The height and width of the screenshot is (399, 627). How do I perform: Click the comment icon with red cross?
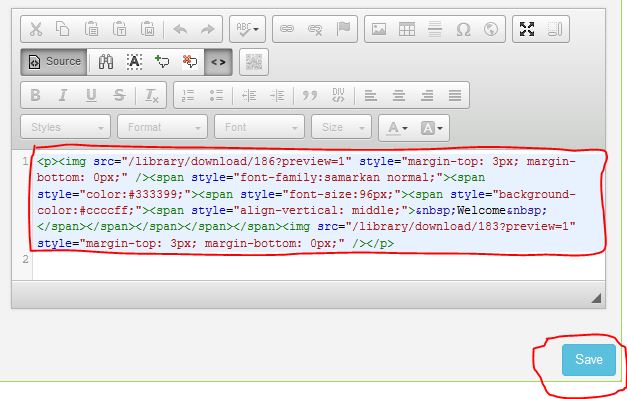tap(190, 62)
